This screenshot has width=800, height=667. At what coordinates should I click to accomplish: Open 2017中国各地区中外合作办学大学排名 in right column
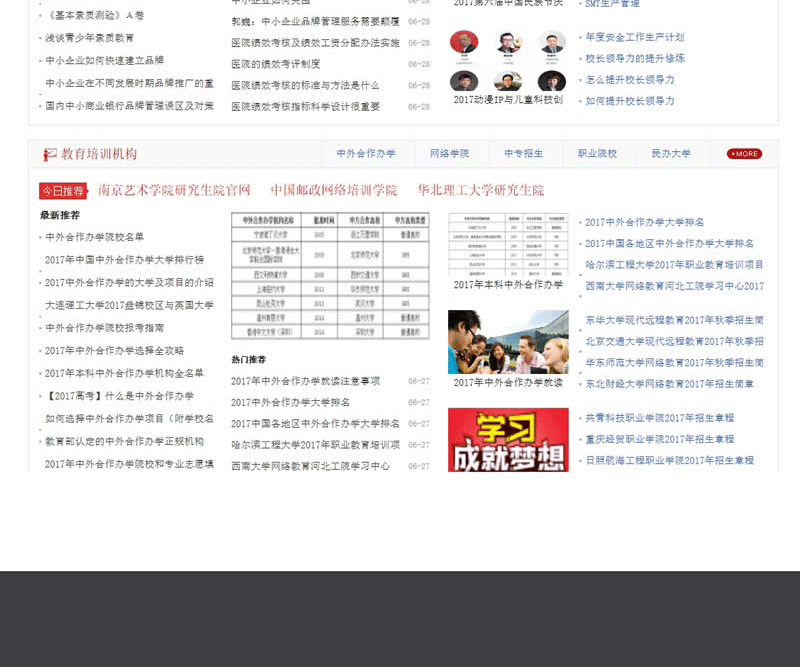tap(669, 243)
